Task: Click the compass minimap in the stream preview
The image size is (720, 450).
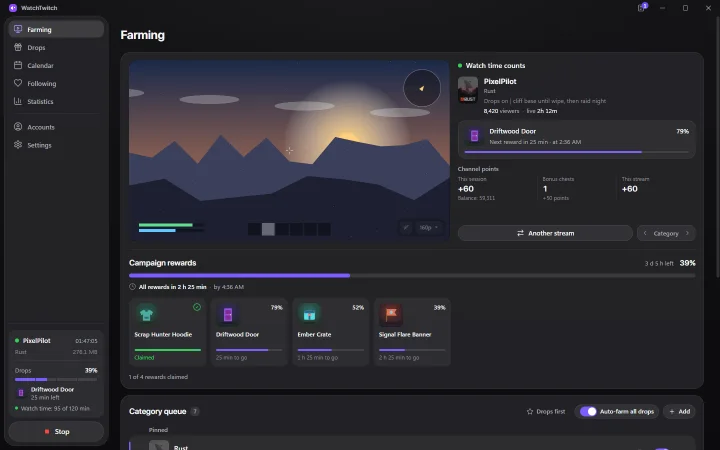Action: click(x=422, y=88)
